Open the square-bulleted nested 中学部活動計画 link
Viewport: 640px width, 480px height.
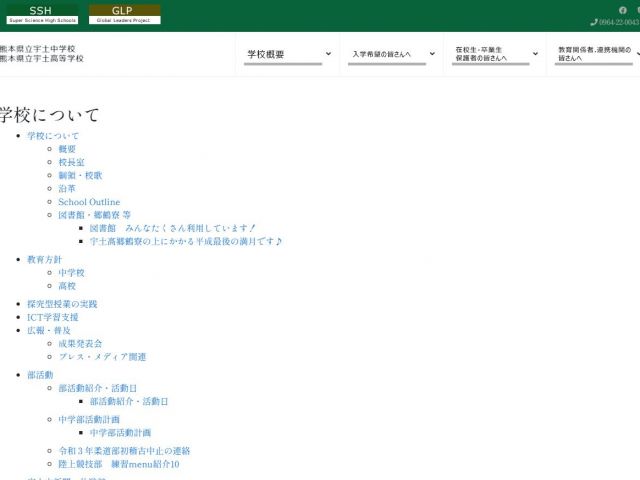click(x=120, y=433)
